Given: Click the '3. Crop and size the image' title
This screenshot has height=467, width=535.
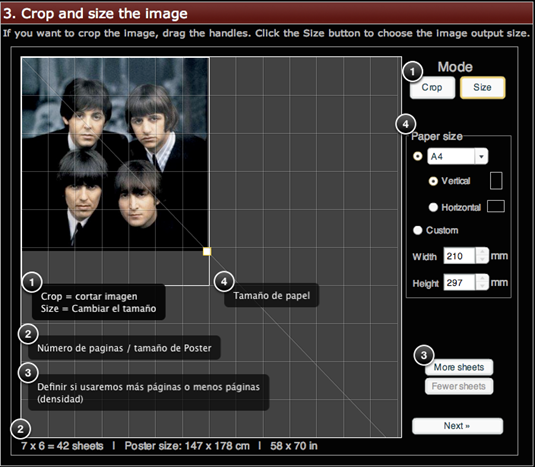Looking at the screenshot, I should (95, 14).
